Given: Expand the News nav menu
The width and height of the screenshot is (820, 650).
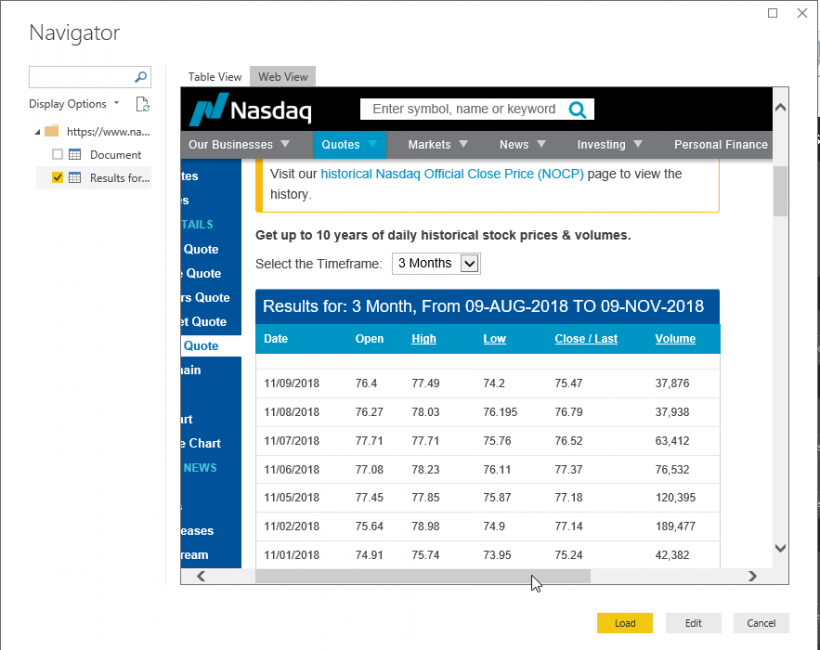Looking at the screenshot, I should [522, 144].
